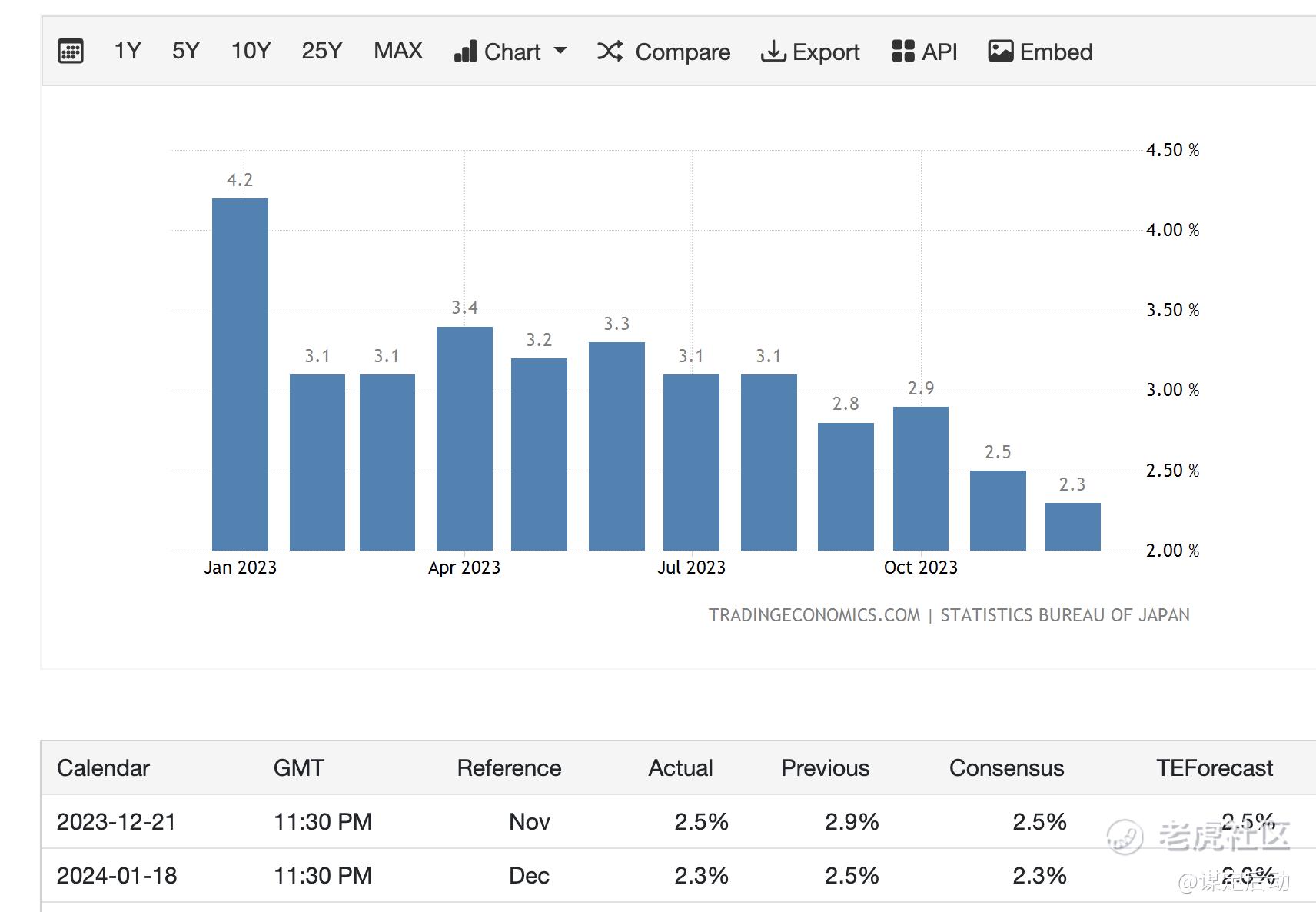Click the bar labeled 3.3
Image resolution: width=1316 pixels, height=912 pixels.
tap(616, 446)
